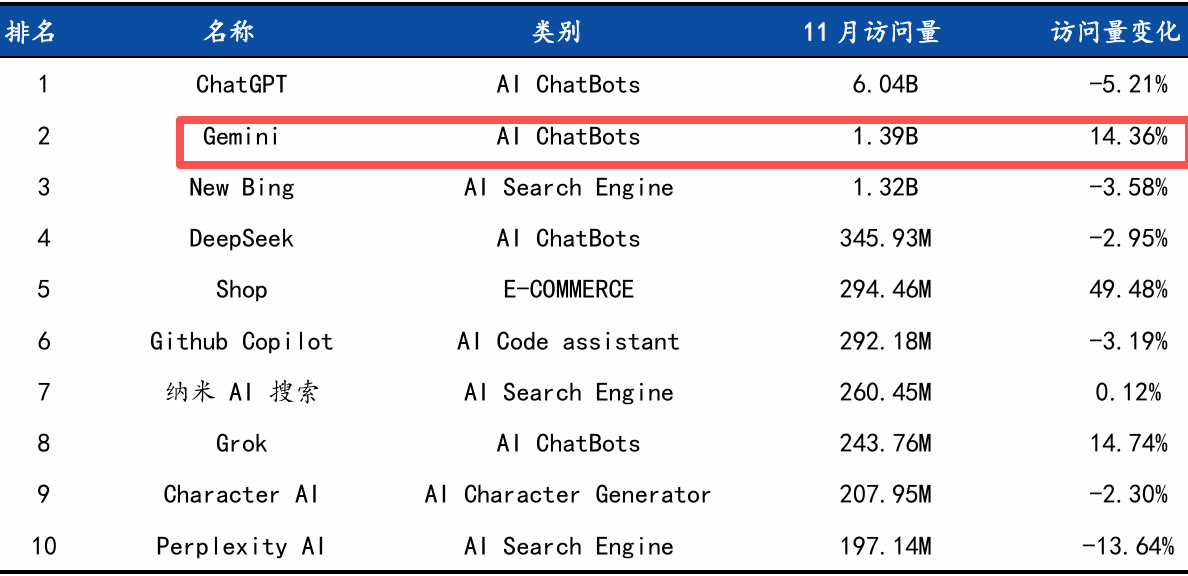Click the 11月访问量 column header

pyautogui.click(x=871, y=32)
